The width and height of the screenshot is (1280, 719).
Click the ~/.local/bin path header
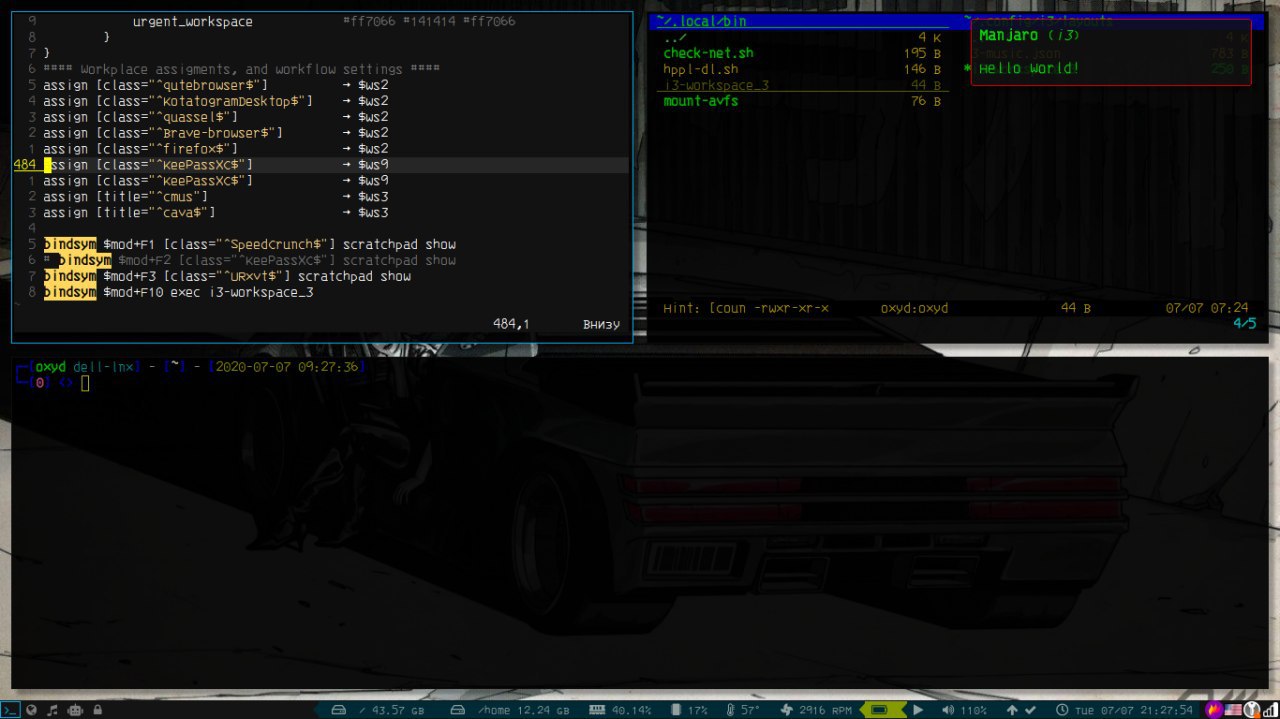point(702,21)
